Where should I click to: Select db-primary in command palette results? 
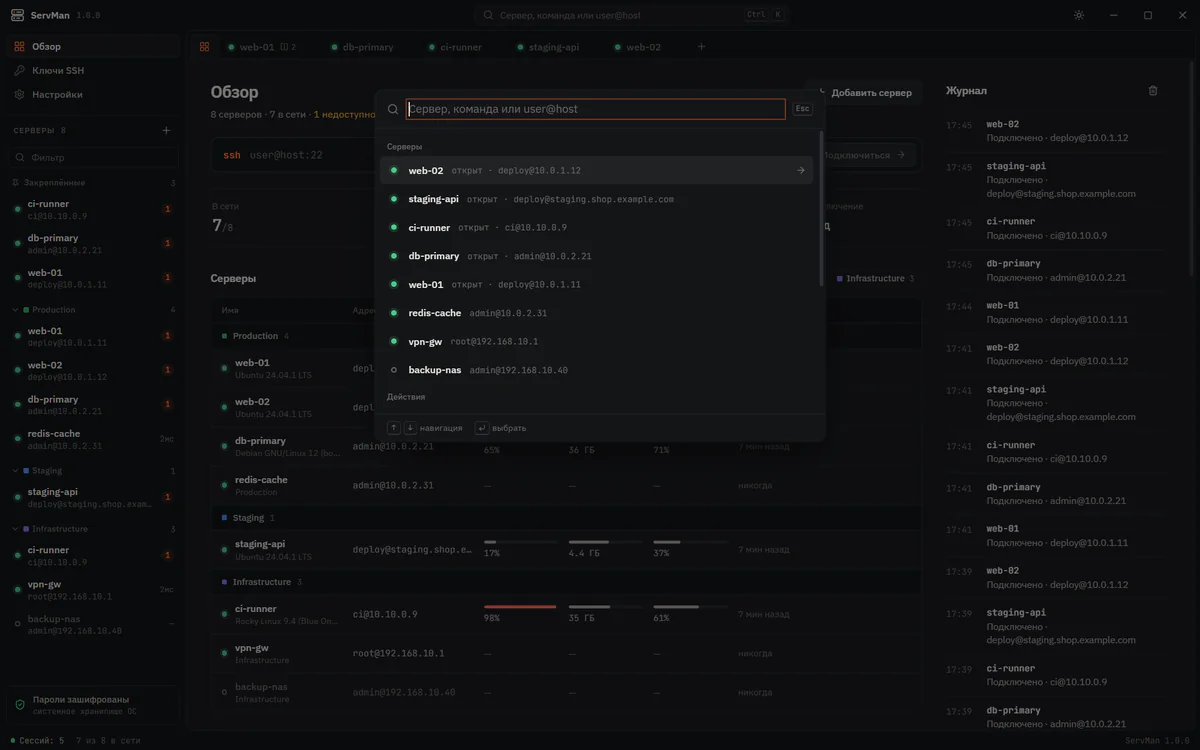(x=596, y=256)
